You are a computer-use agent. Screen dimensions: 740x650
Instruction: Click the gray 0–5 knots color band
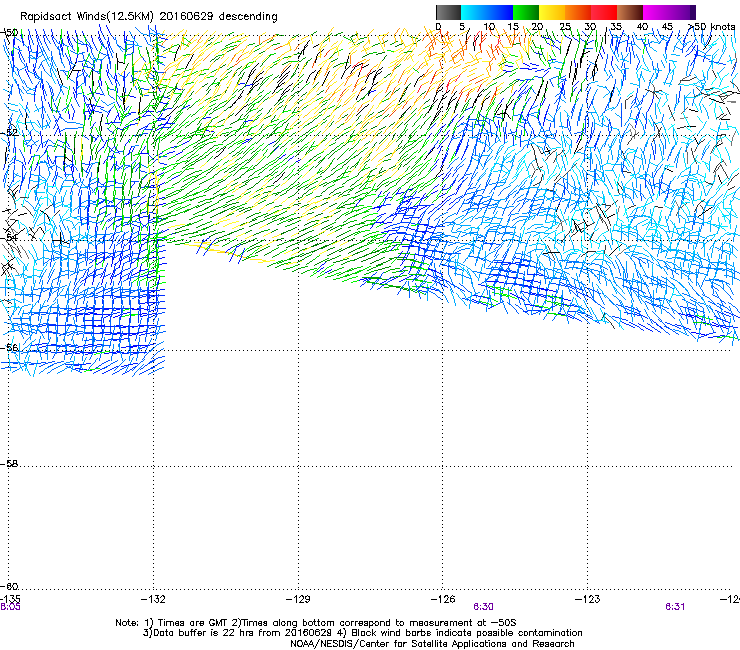(448, 12)
